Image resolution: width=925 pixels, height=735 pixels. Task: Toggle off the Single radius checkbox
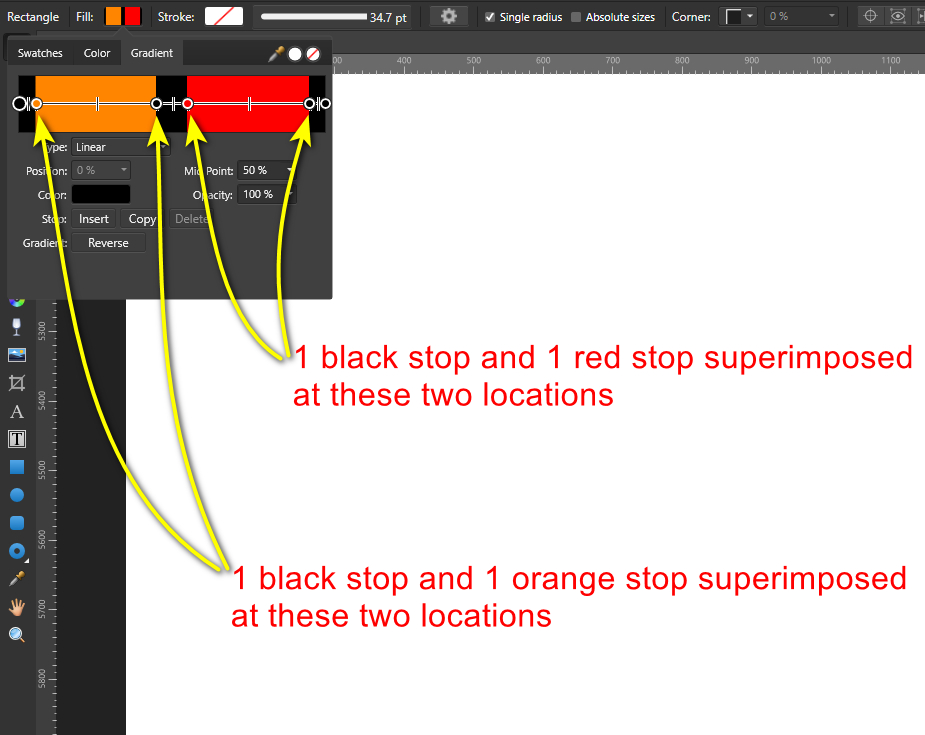point(489,16)
